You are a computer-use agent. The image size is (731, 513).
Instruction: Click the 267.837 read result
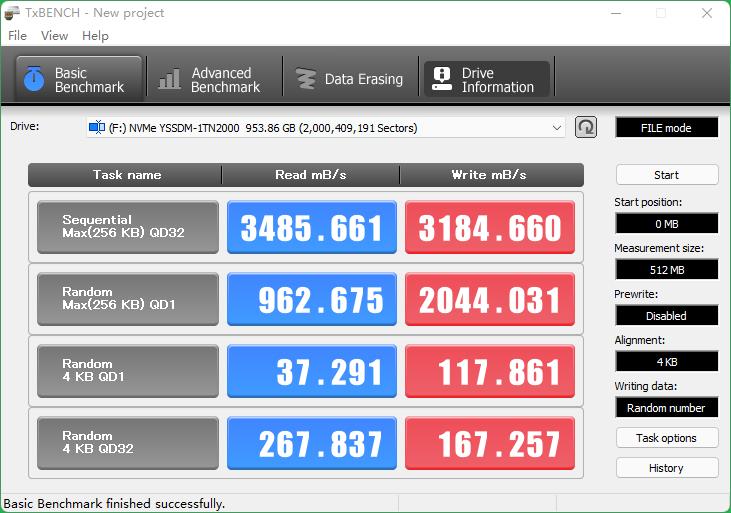312,443
